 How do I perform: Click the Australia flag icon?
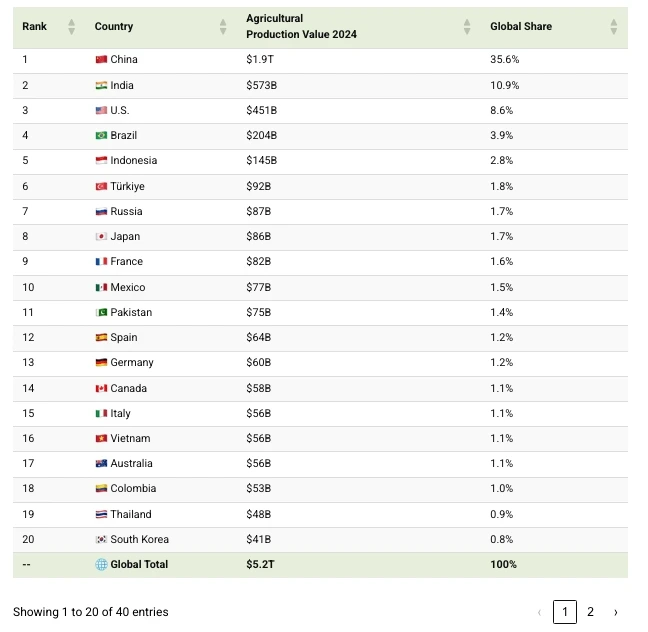pos(101,463)
